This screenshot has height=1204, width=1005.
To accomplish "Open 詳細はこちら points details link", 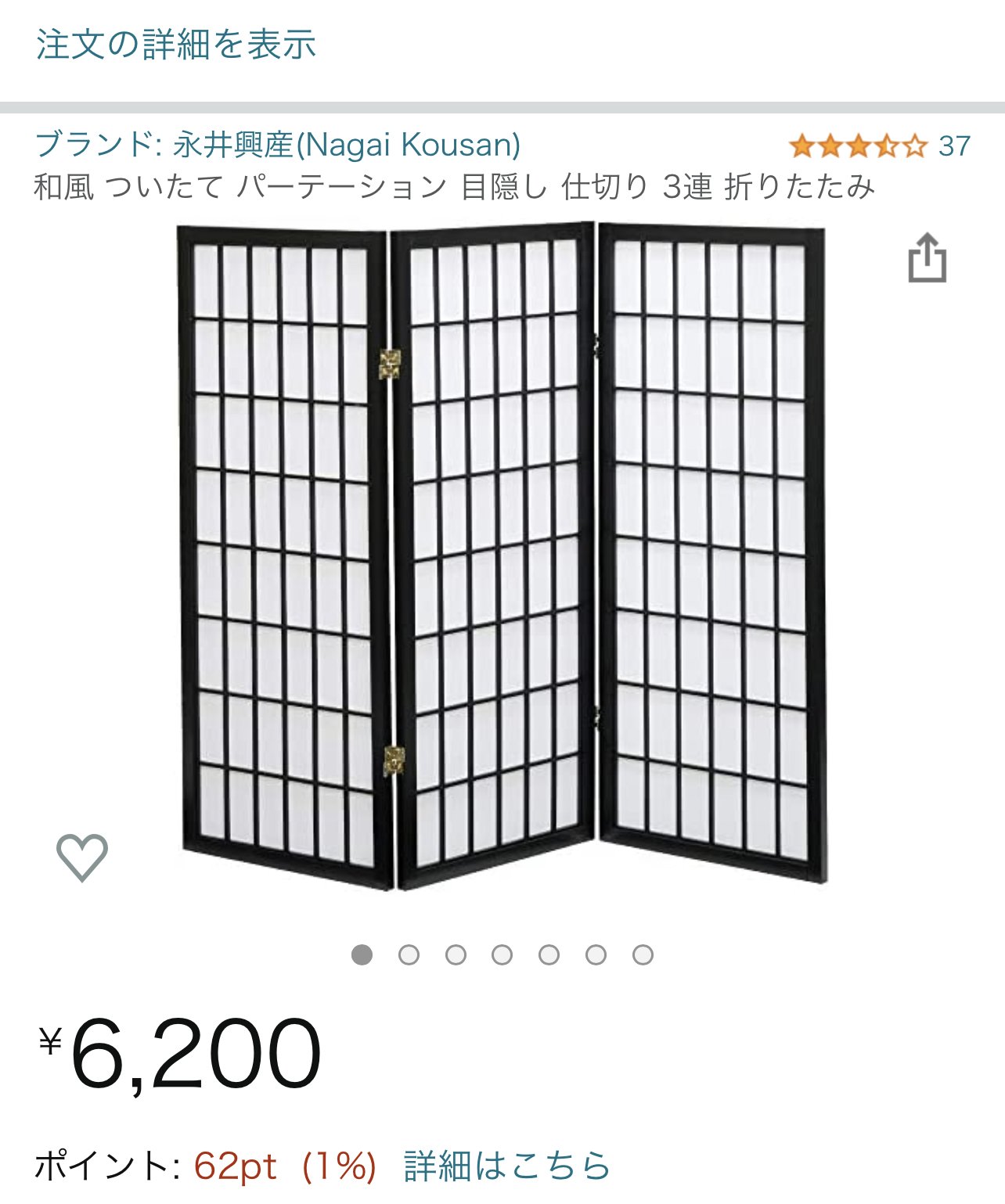I will pos(506,1166).
